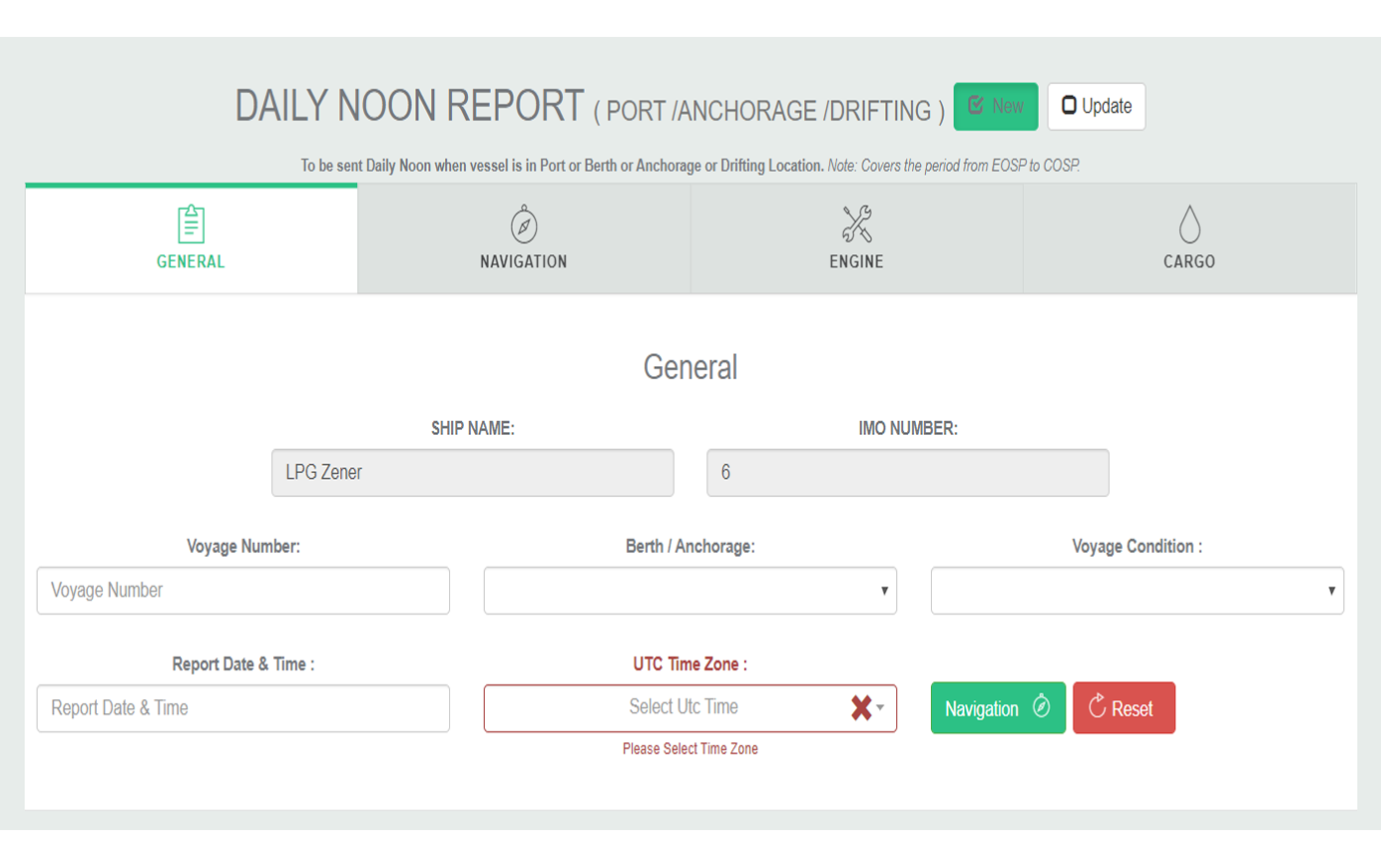The height and width of the screenshot is (868, 1381).
Task: Click the IMO Number field
Action: (x=907, y=473)
